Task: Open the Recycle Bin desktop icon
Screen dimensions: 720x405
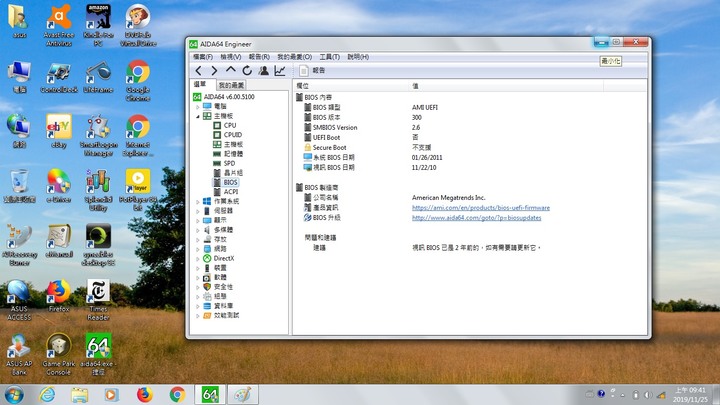Action: (x=19, y=186)
